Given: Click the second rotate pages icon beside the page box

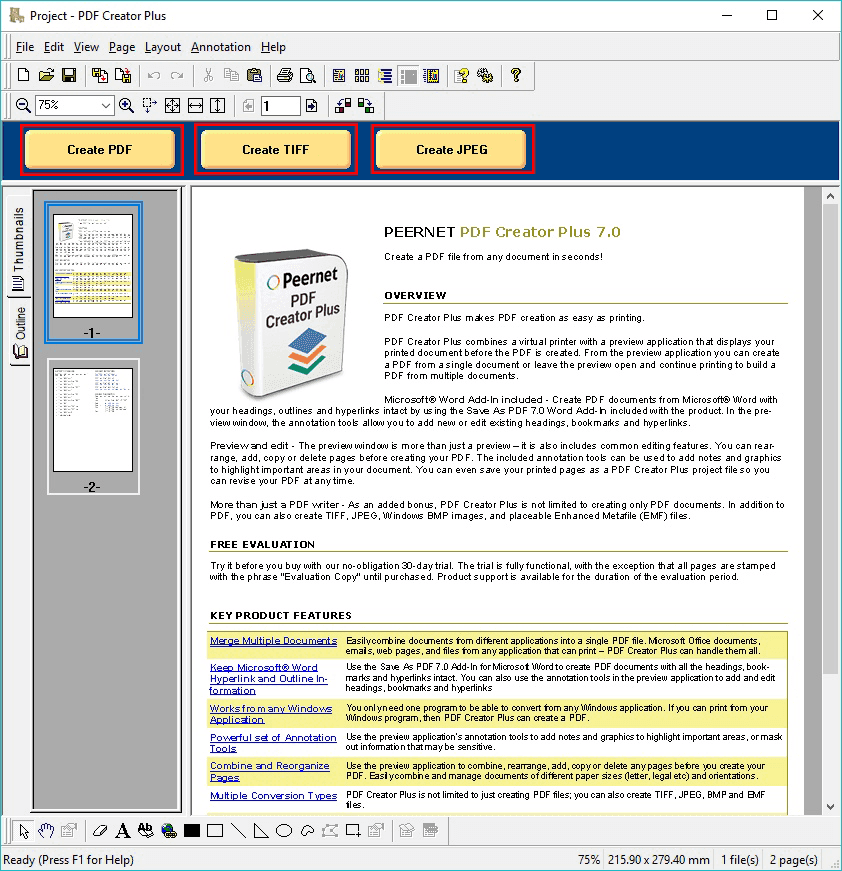Looking at the screenshot, I should 365,105.
